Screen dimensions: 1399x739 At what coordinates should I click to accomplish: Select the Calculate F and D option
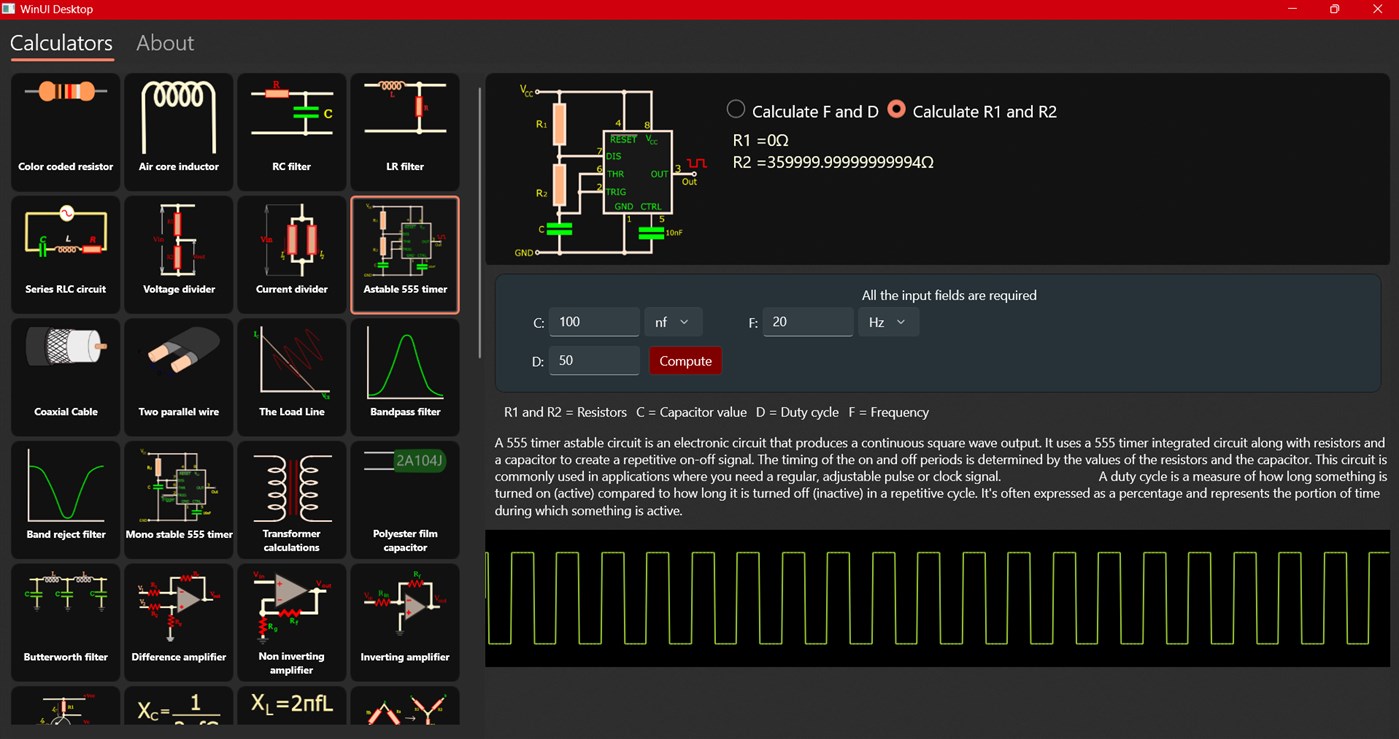click(735, 109)
